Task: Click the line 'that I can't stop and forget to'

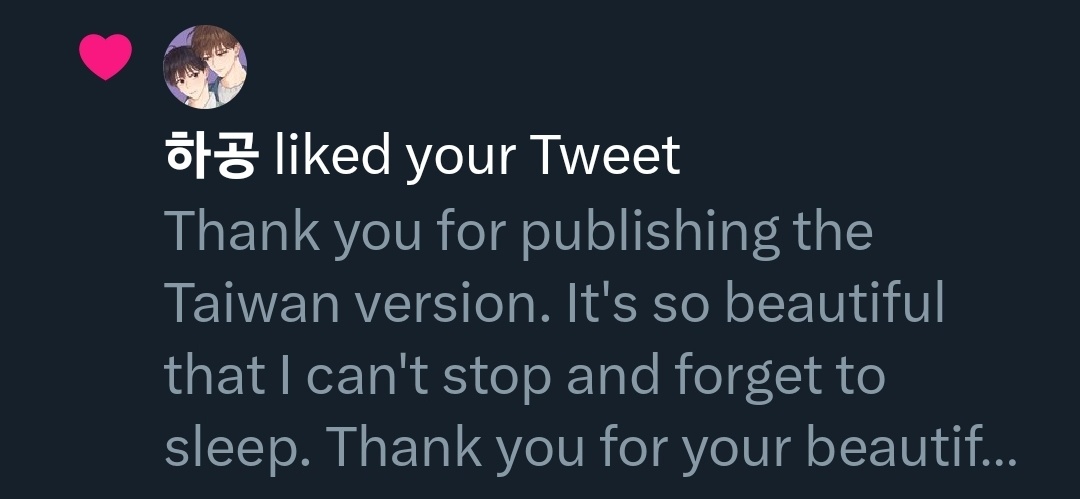Action: click(x=525, y=376)
